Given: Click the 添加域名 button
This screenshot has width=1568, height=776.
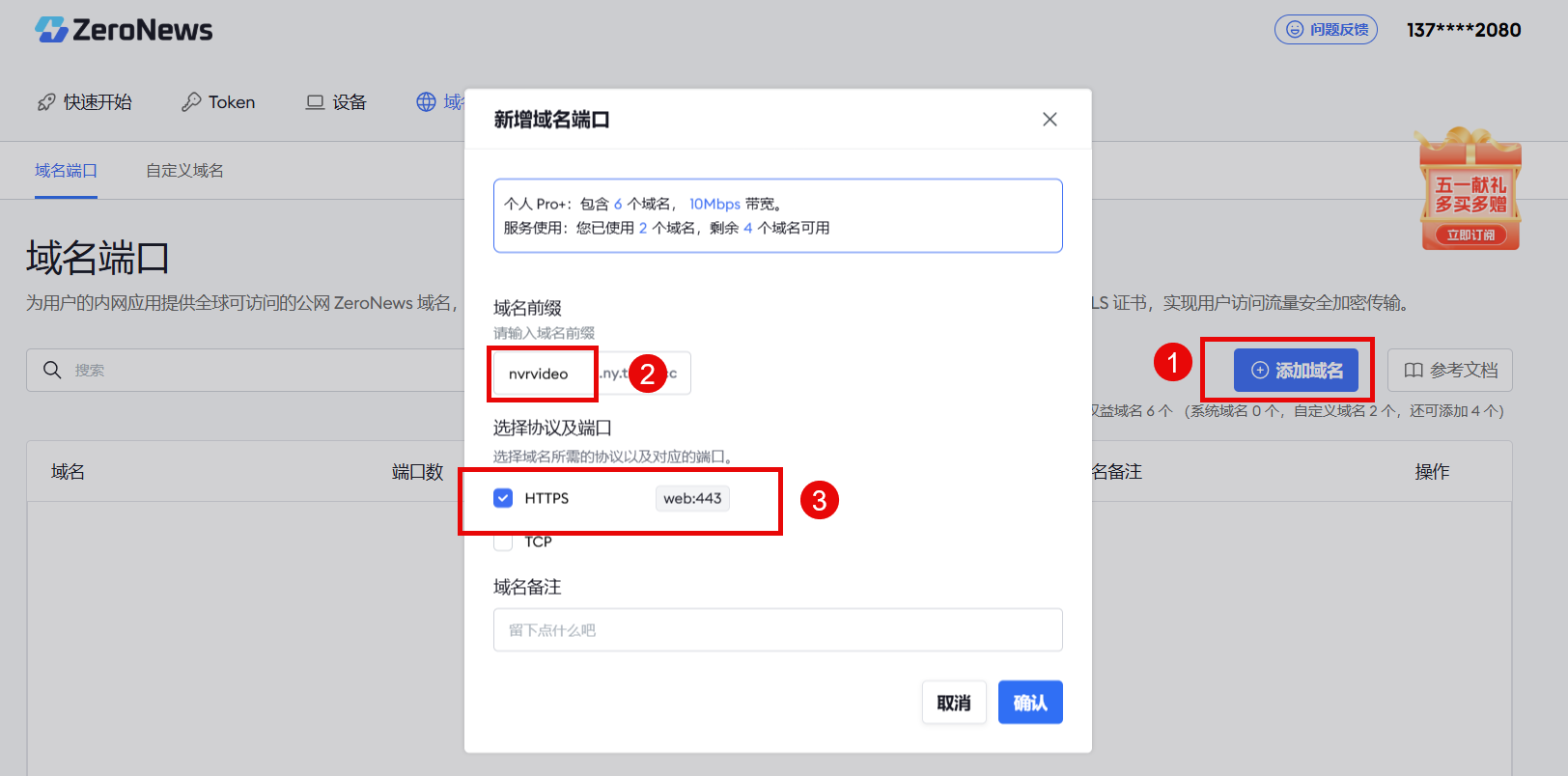Looking at the screenshot, I should (1296, 371).
